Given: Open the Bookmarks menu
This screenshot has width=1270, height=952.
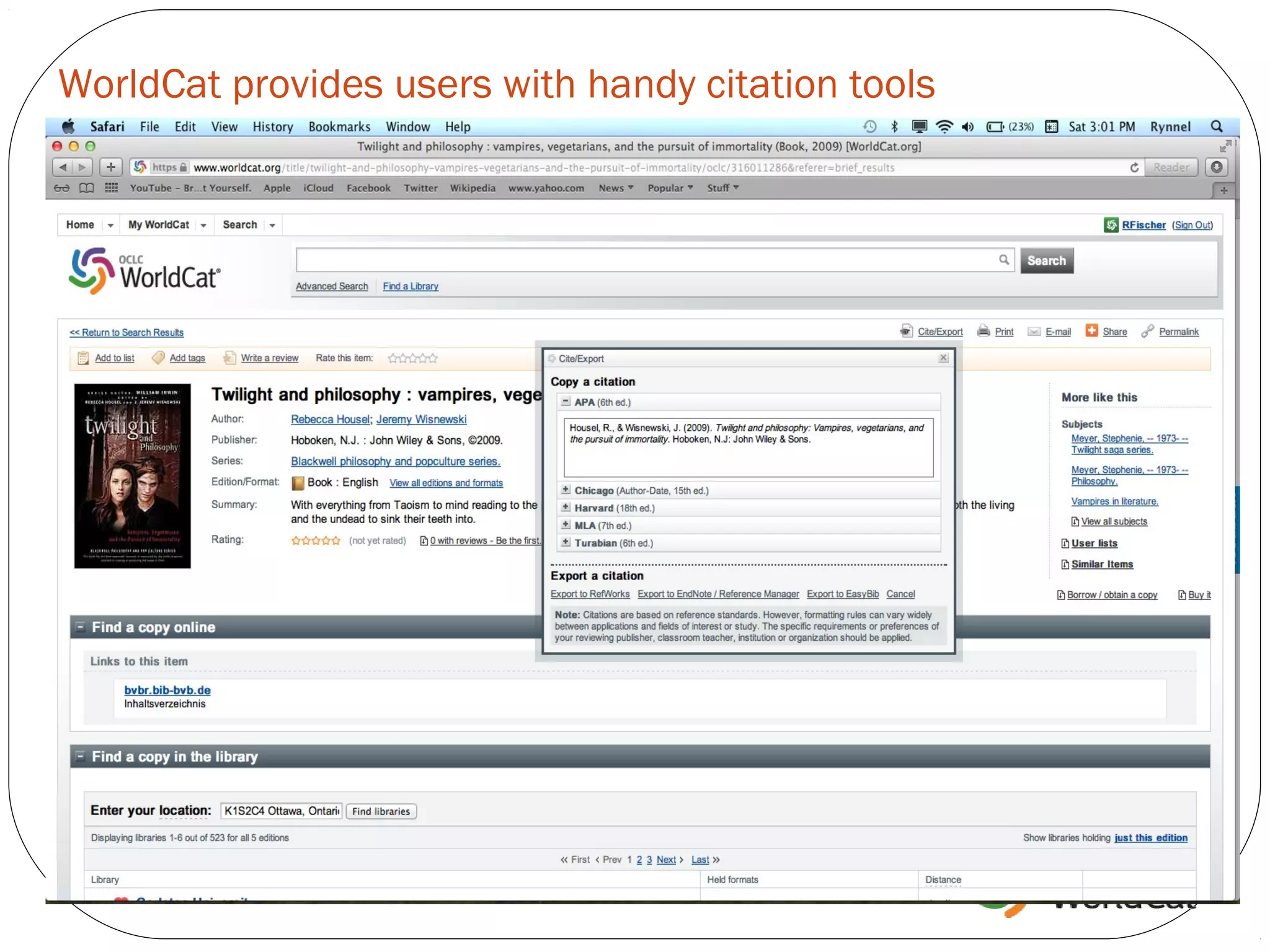Looking at the screenshot, I should coord(339,126).
